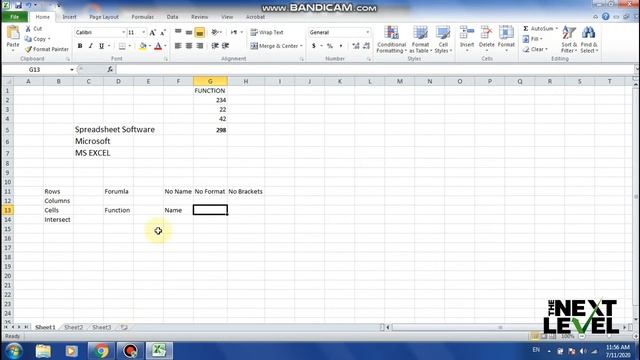Toggle Wrap Text

pos(267,32)
